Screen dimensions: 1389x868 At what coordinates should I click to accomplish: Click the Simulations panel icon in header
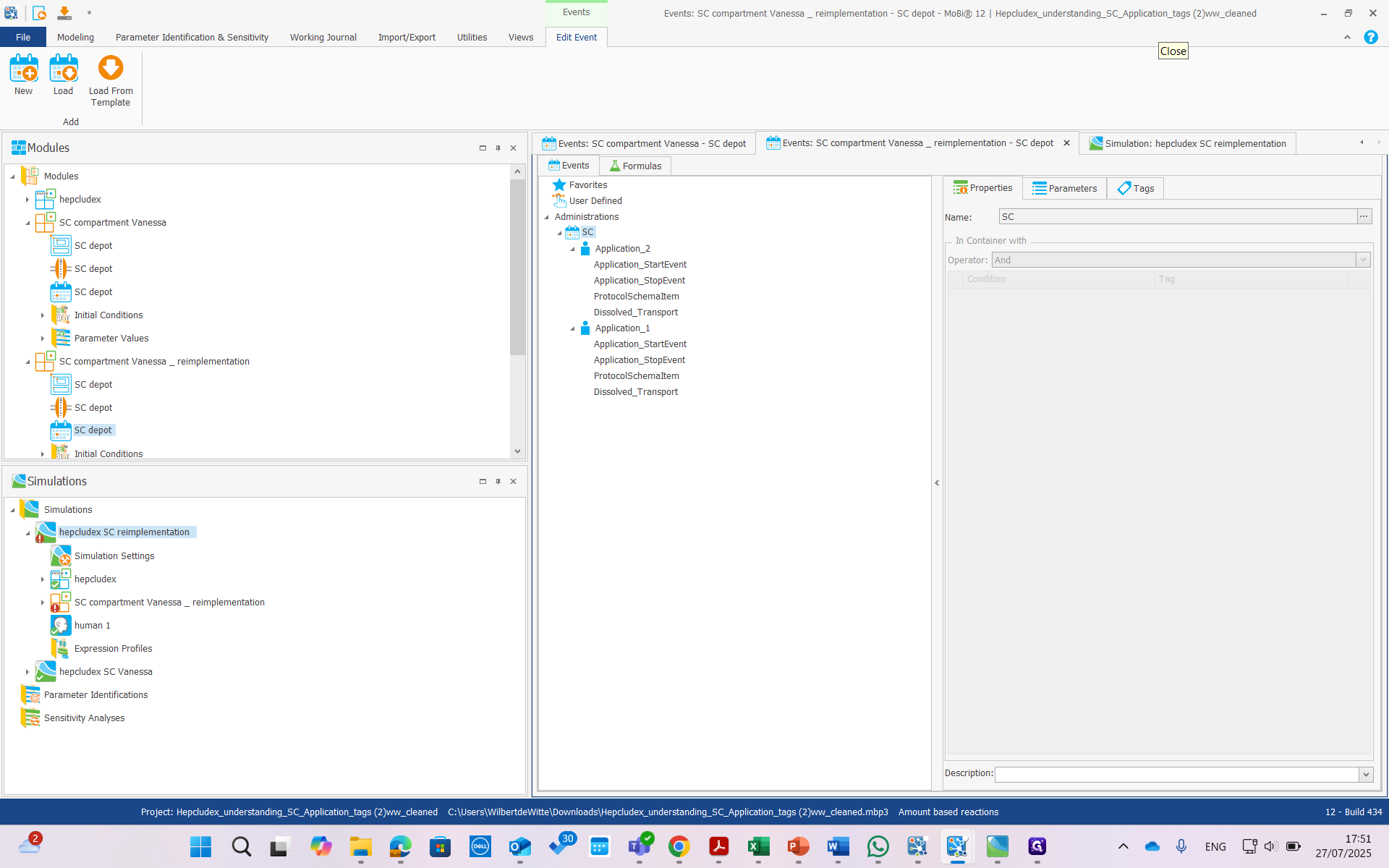[19, 481]
